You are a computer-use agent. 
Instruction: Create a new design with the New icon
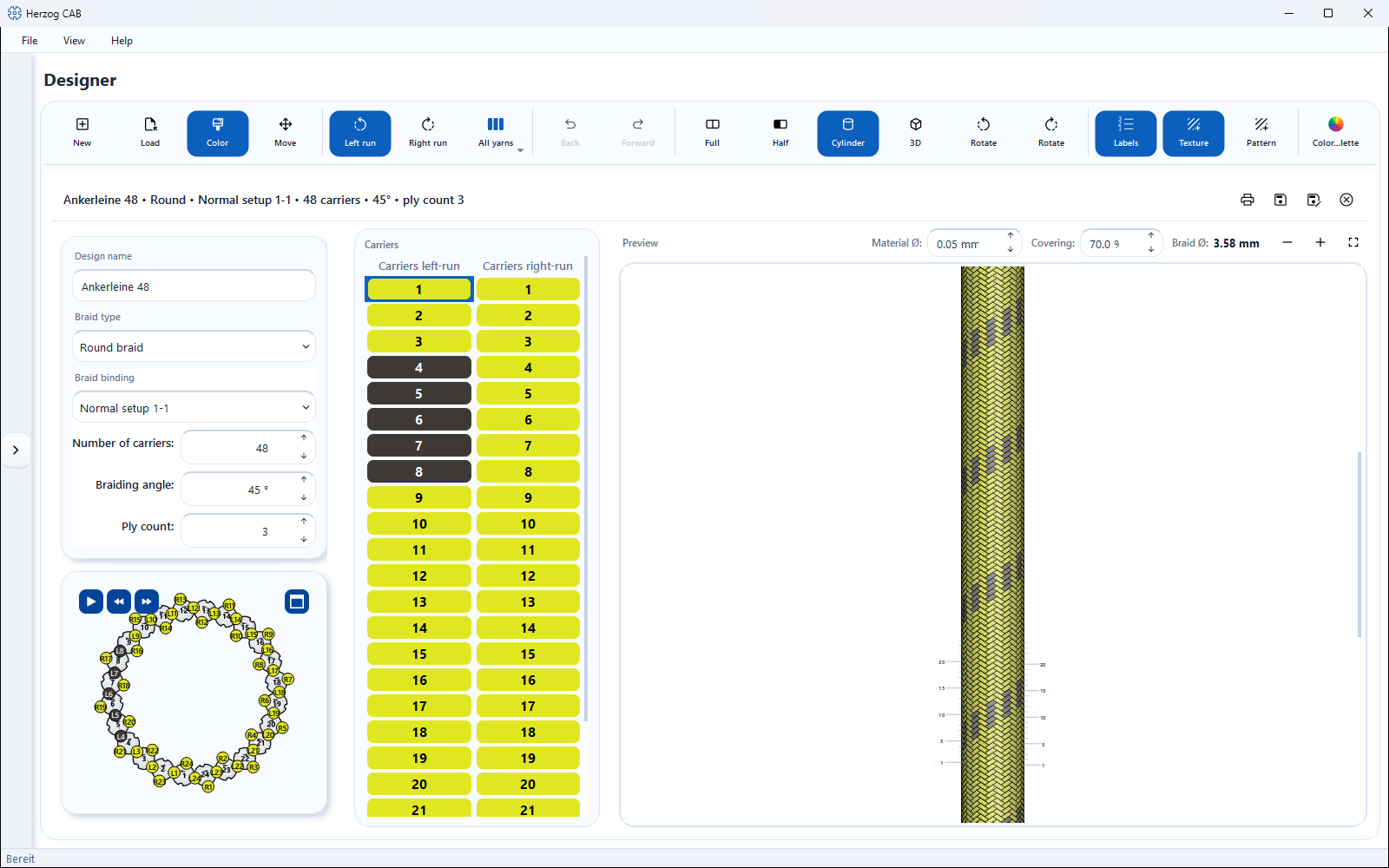[82, 133]
